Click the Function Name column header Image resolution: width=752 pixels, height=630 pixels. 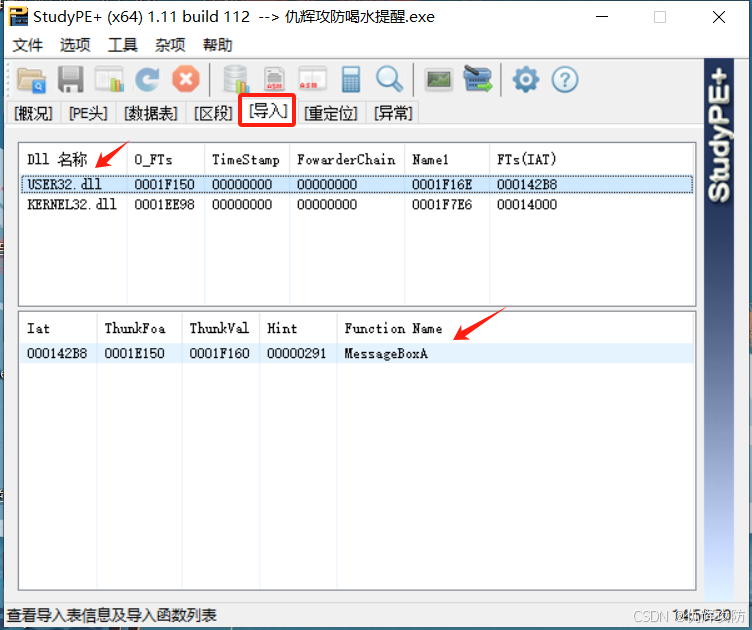515,328
